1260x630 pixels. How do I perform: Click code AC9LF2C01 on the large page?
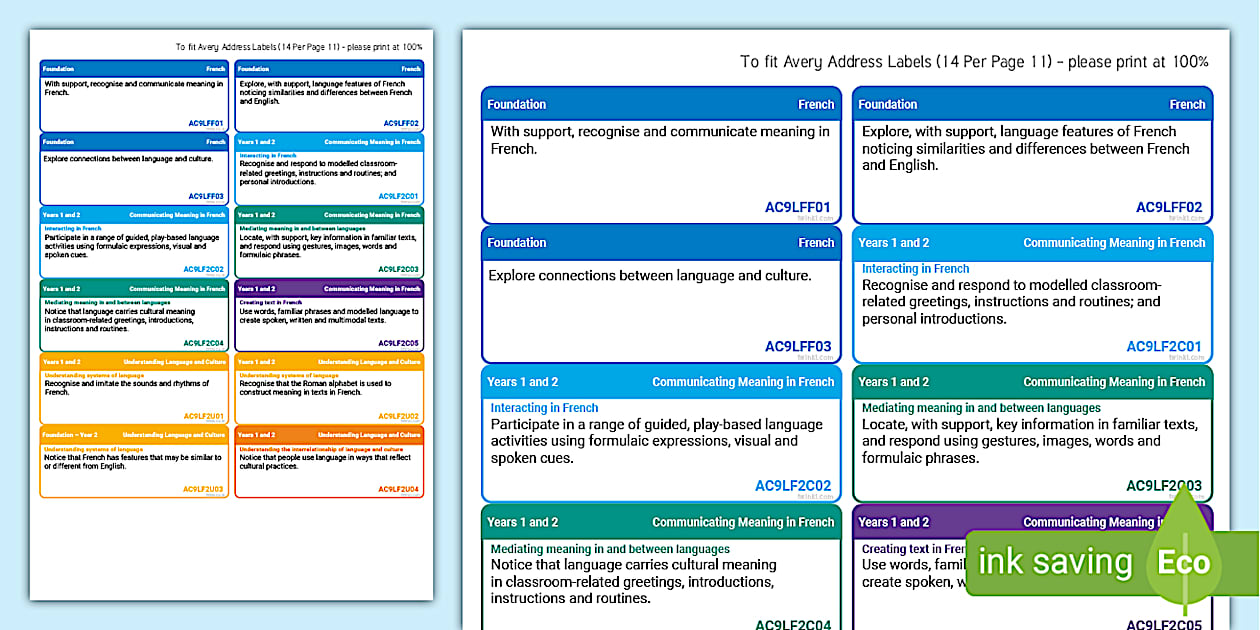(x=1164, y=347)
